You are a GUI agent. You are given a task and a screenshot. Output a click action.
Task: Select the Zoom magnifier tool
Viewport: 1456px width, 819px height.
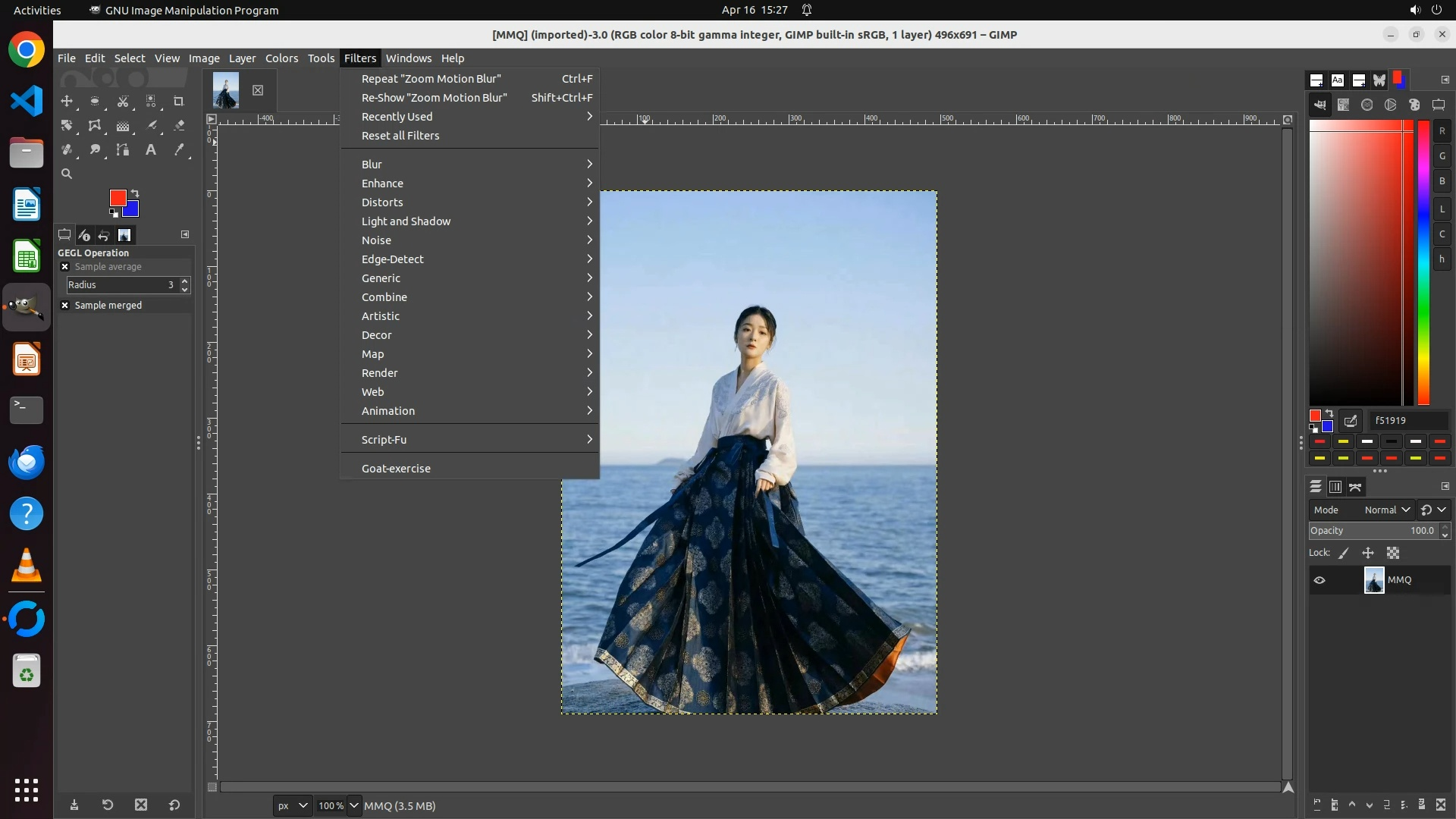(67, 174)
